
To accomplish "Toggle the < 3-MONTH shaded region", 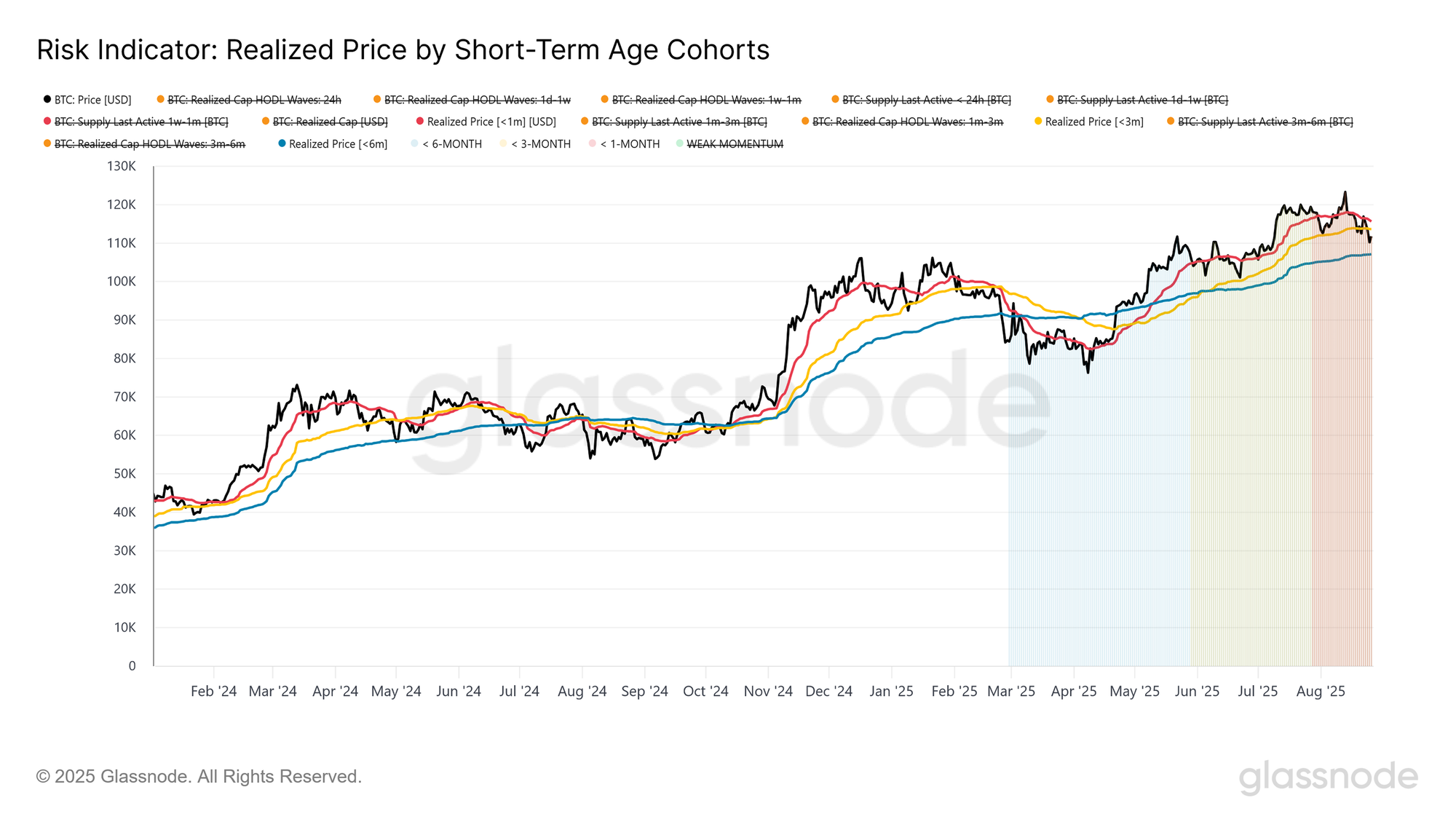I will 535,144.
